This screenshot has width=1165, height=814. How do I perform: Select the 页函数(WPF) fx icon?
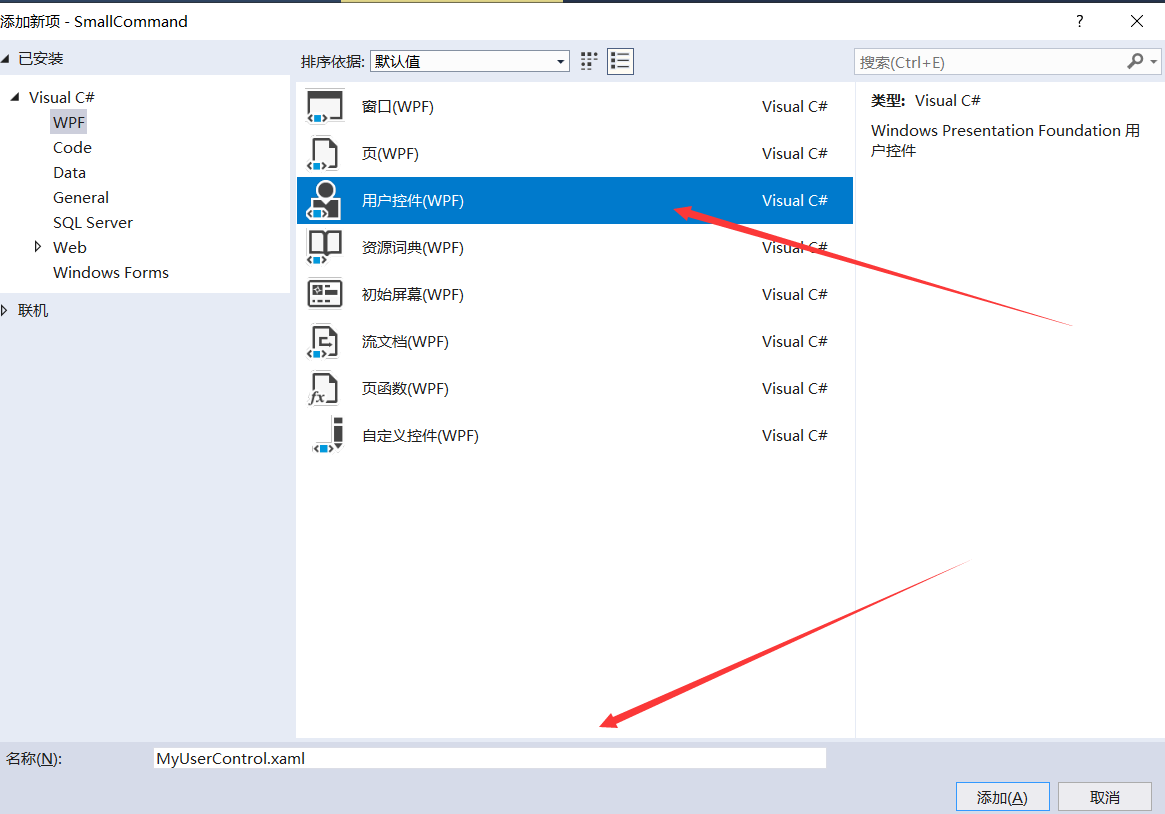coord(323,388)
